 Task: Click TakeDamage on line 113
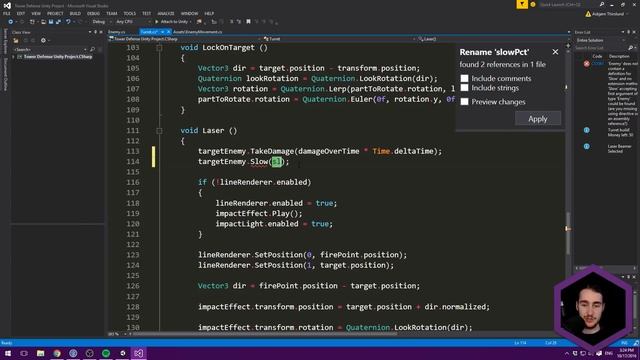272,151
